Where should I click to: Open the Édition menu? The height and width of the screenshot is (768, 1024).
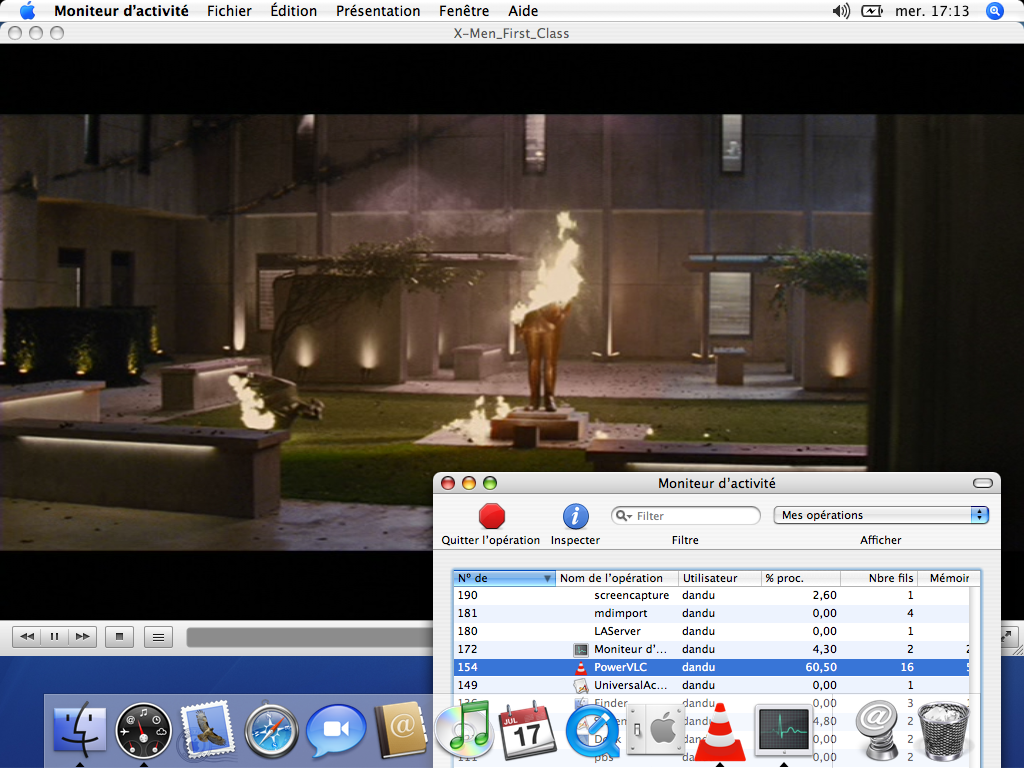tap(294, 10)
